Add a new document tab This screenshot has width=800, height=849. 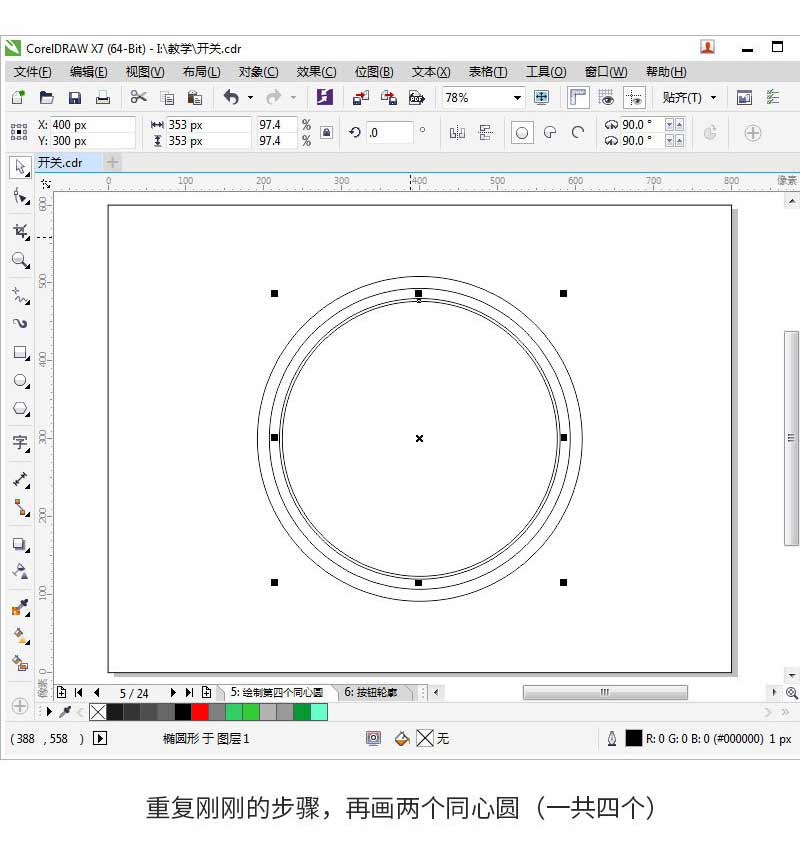[x=112, y=162]
